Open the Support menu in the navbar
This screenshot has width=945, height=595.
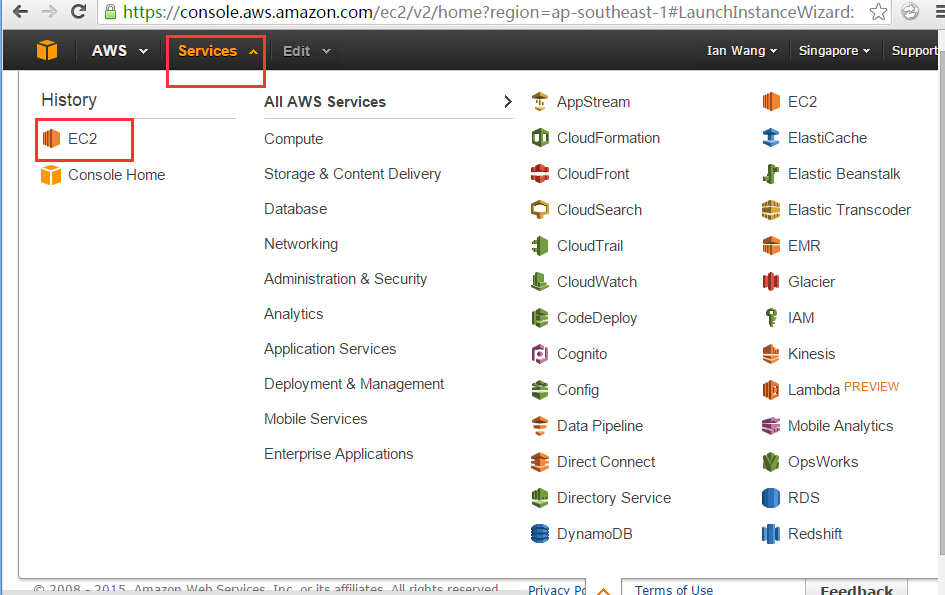click(915, 51)
